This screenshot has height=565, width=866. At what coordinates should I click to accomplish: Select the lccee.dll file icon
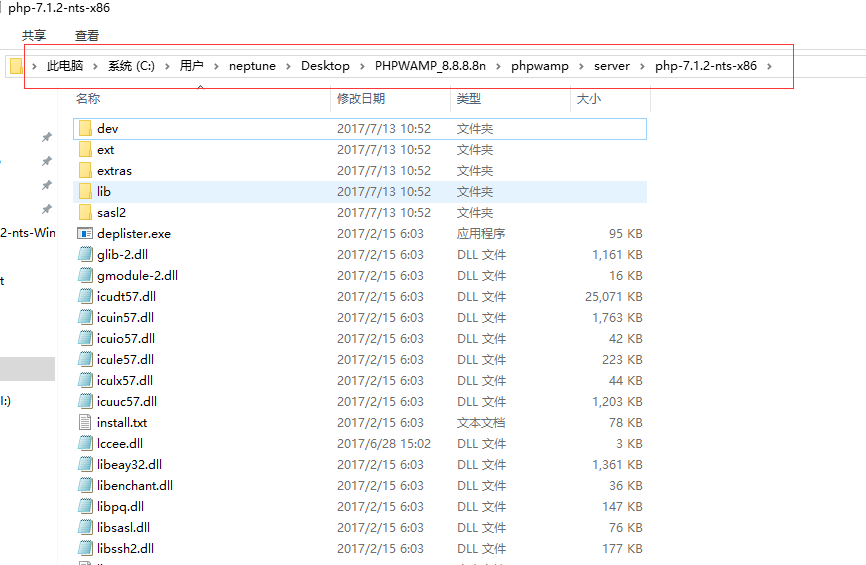click(x=85, y=443)
